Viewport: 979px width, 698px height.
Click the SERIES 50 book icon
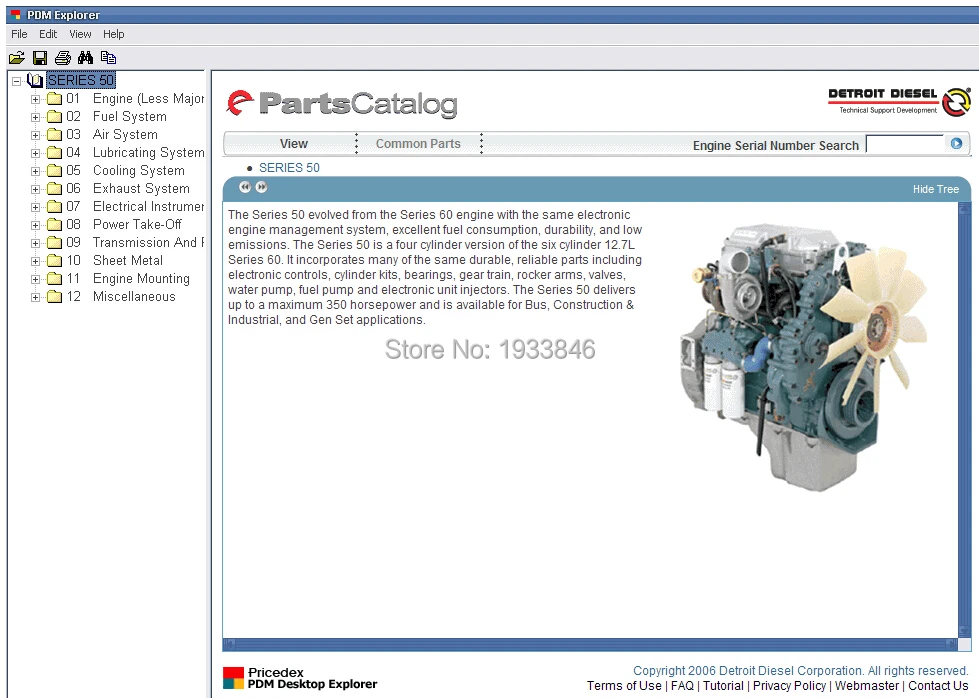click(x=35, y=81)
